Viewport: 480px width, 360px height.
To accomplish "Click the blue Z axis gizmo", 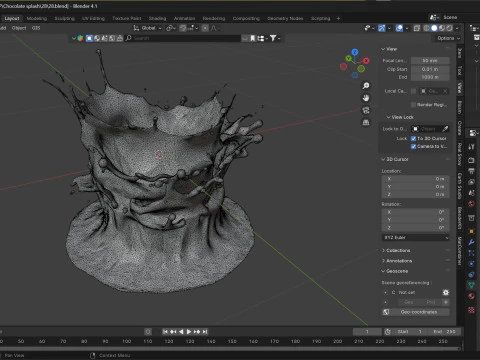I will [355, 52].
